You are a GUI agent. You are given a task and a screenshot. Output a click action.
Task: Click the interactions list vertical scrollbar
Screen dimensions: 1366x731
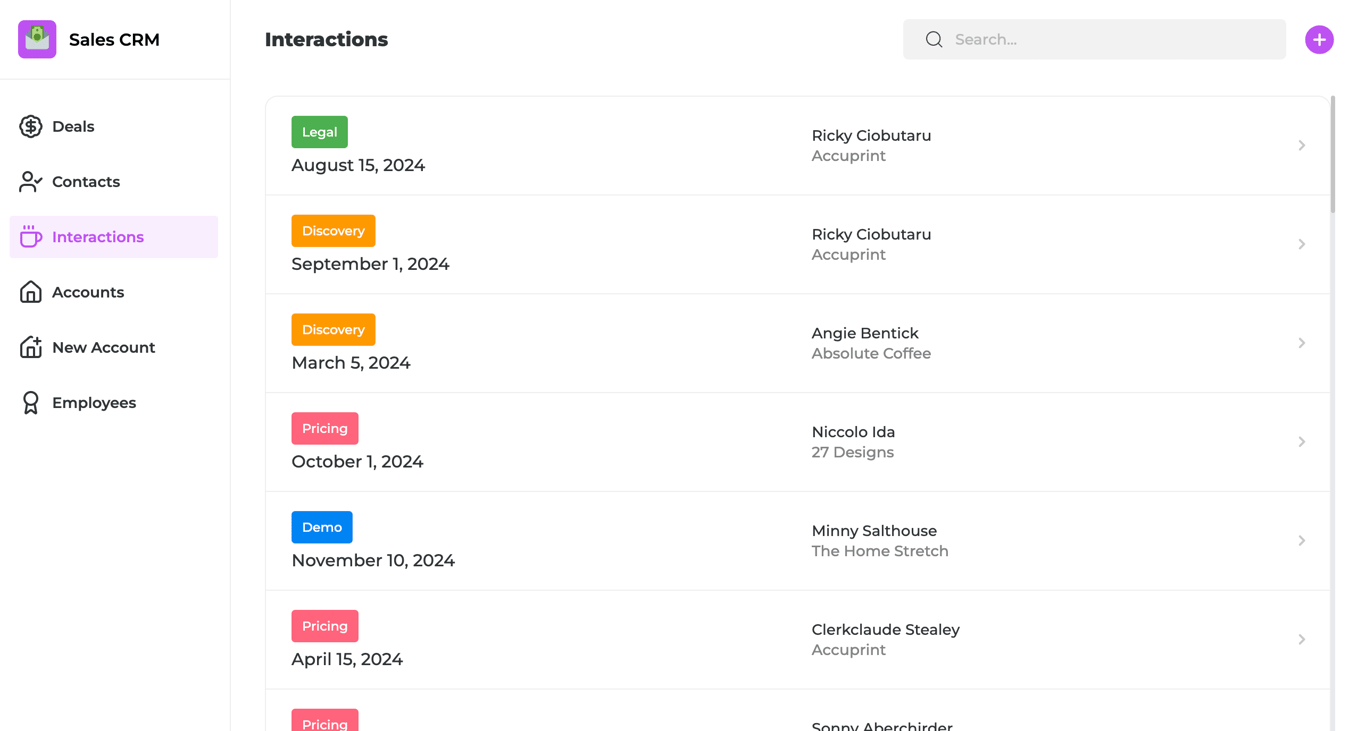[1333, 155]
